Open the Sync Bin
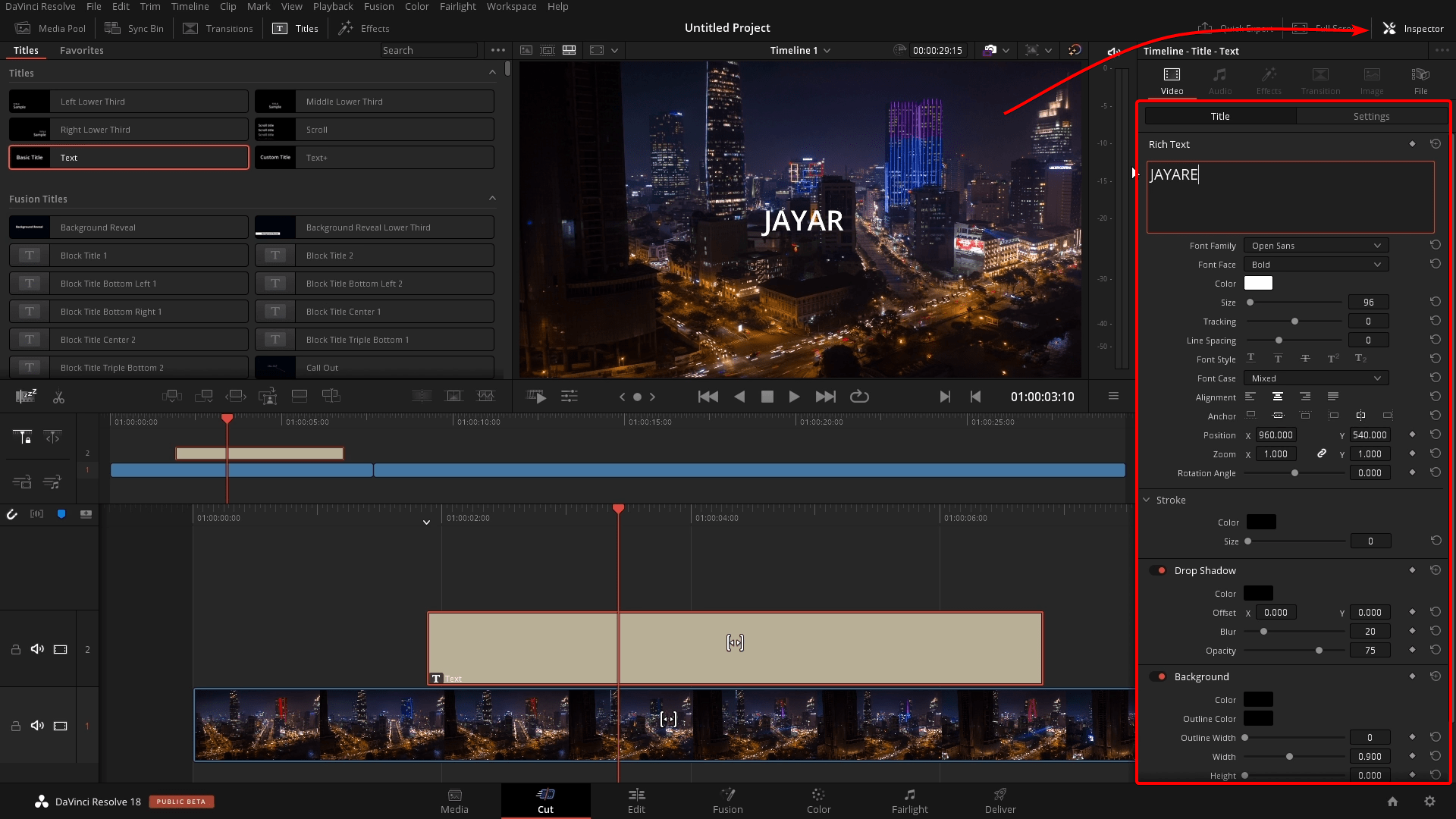Viewport: 1456px width, 819px height. [x=133, y=28]
